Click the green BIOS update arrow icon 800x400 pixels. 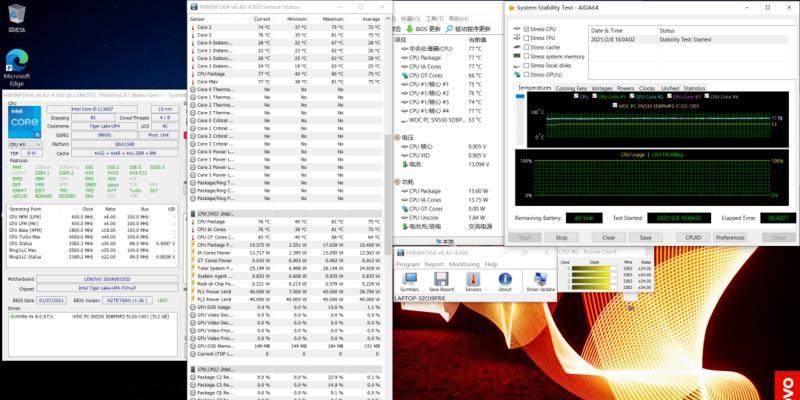[409, 29]
